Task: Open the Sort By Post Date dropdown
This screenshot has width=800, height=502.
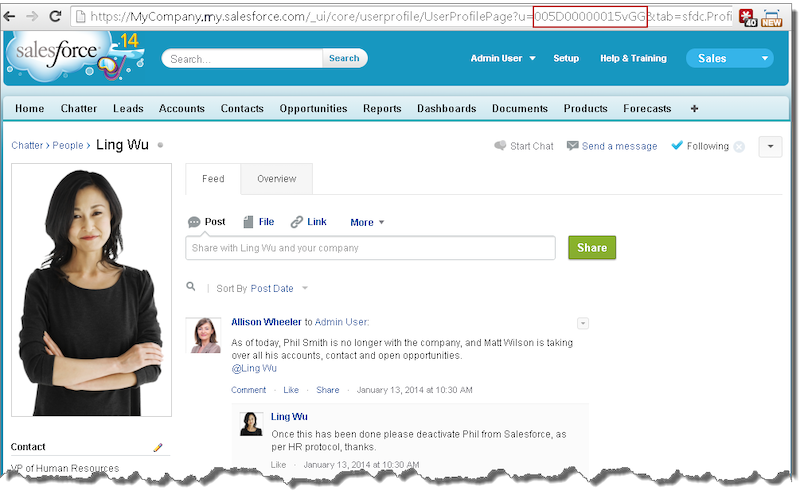Action: pos(280,288)
